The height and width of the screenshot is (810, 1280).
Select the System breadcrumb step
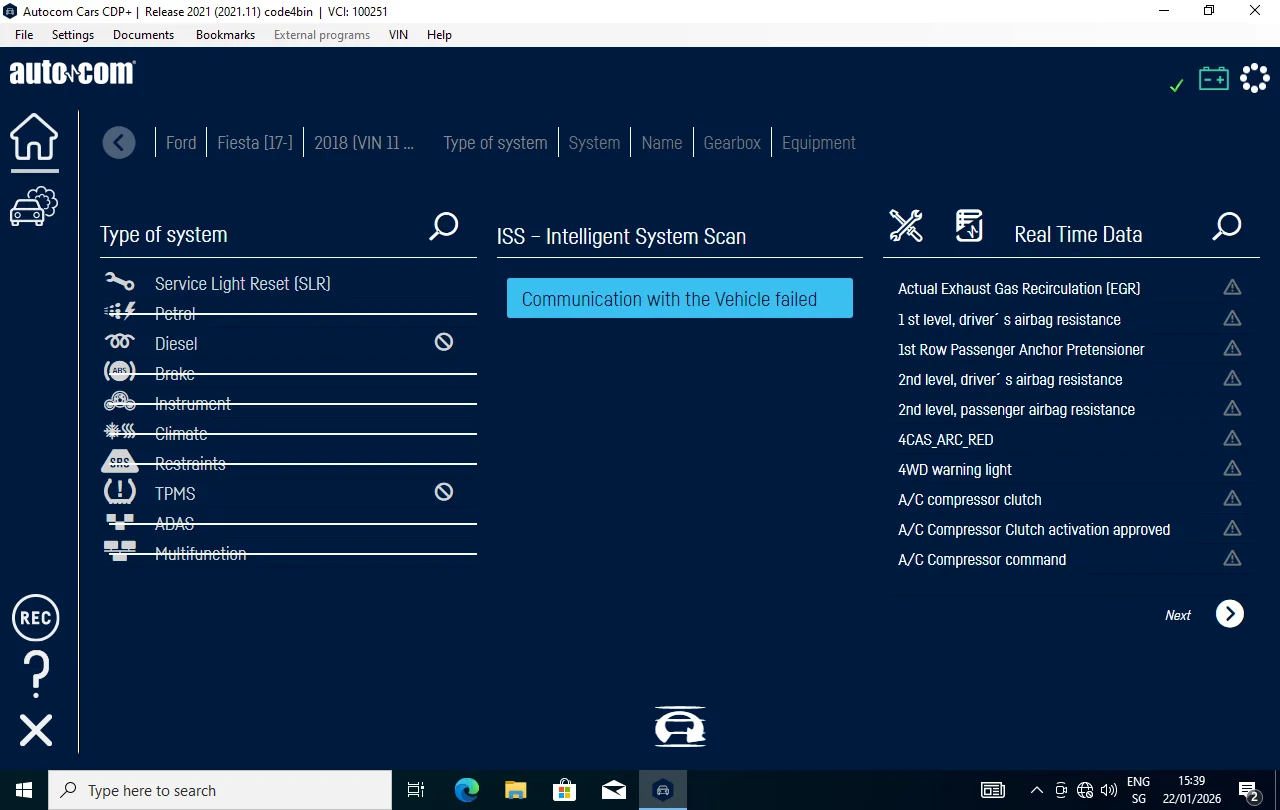594,143
